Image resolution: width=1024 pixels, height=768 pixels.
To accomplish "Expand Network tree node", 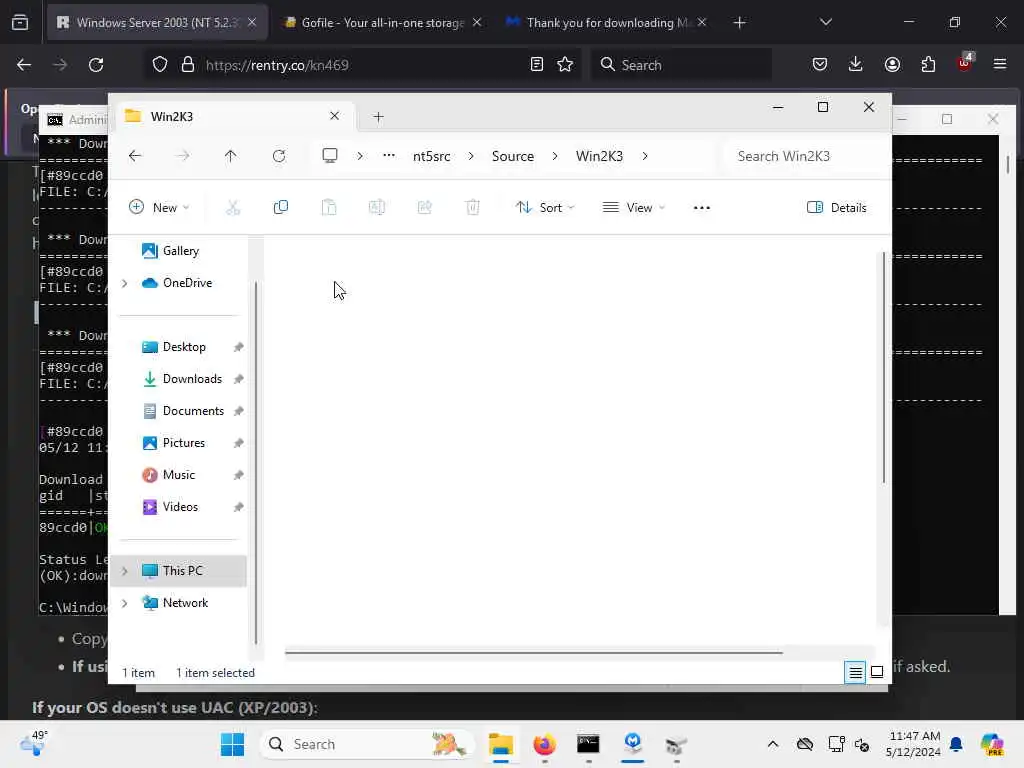I will (125, 603).
